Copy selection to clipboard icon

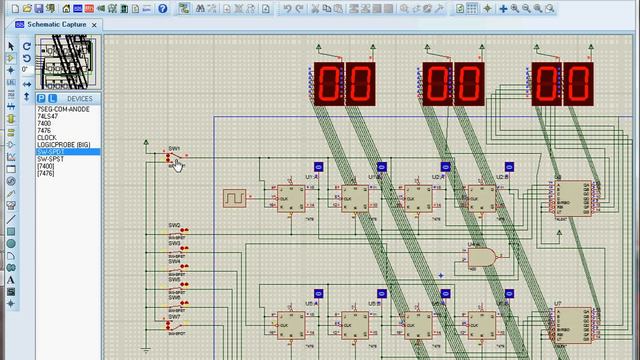(x=327, y=8)
